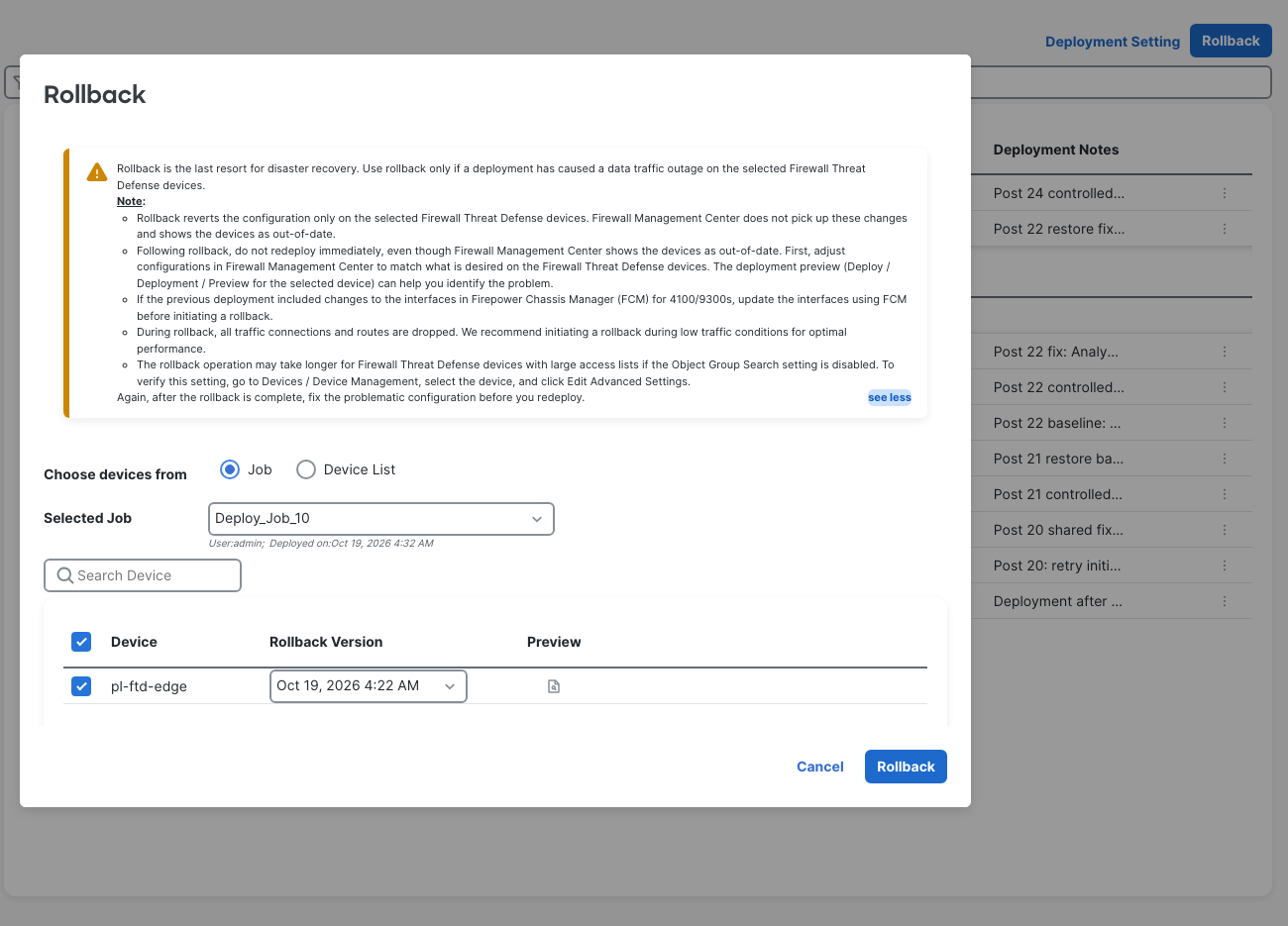Click the Rollback button in page header
The height and width of the screenshot is (926, 1288).
click(x=1231, y=41)
